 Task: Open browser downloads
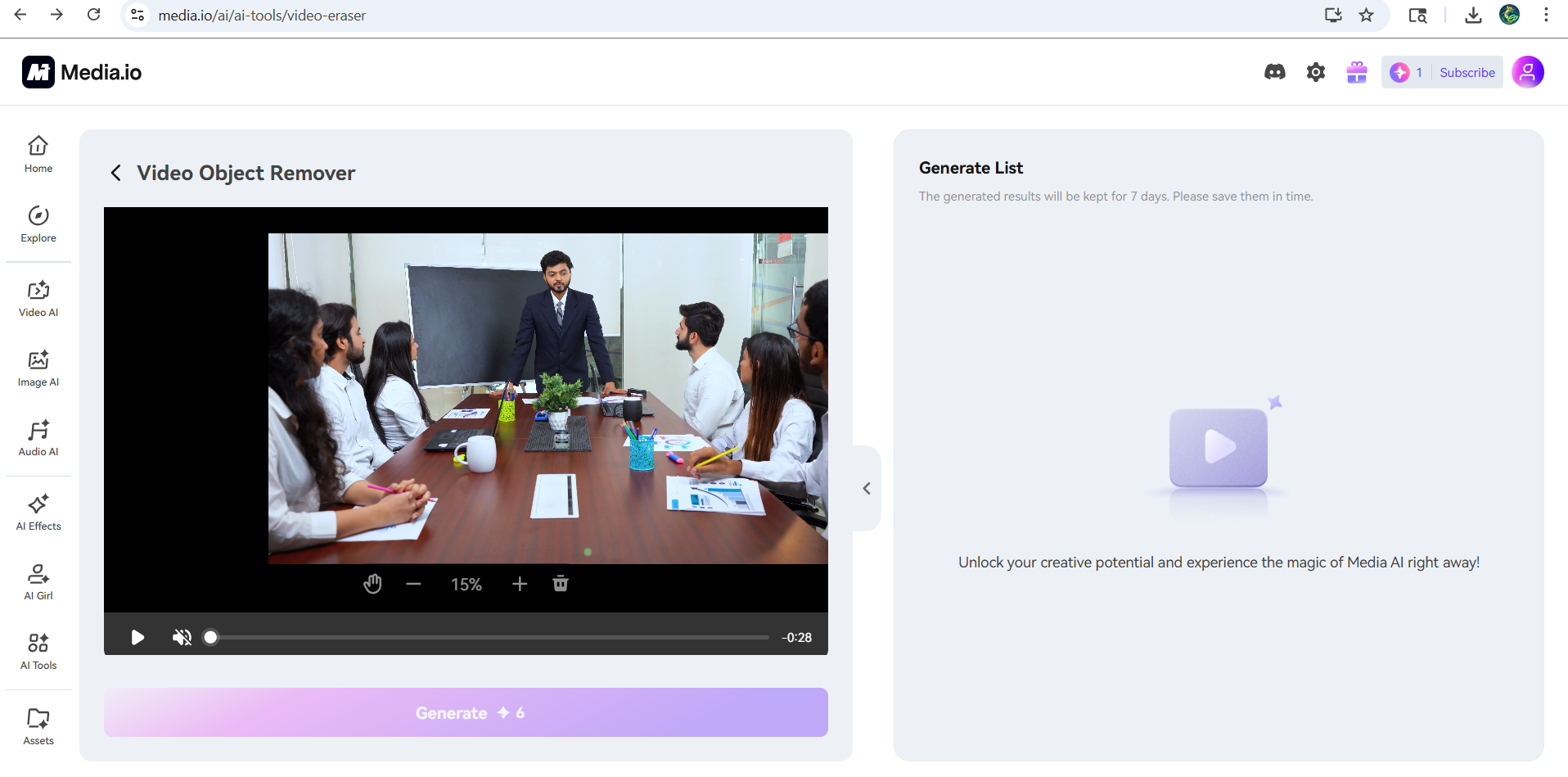(1473, 15)
